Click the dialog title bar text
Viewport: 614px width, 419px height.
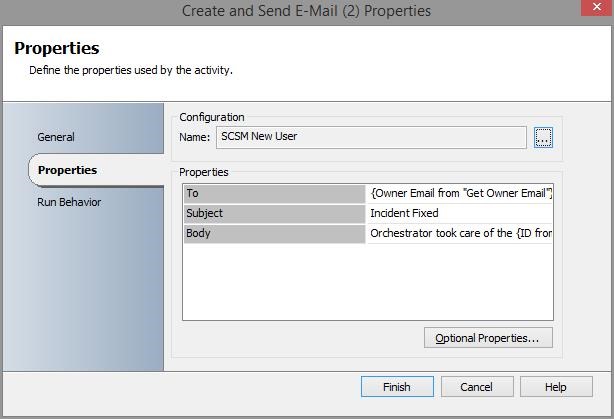click(x=307, y=11)
